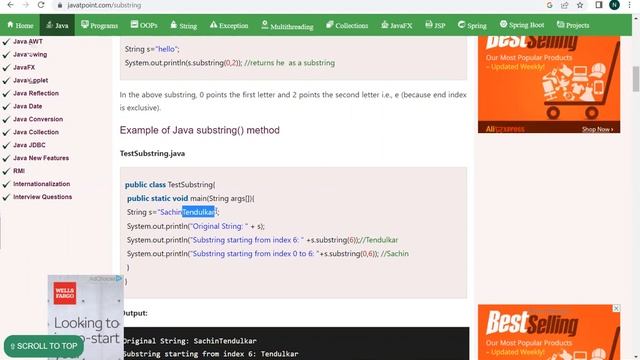Open the Exception menu item

pyautogui.click(x=229, y=25)
